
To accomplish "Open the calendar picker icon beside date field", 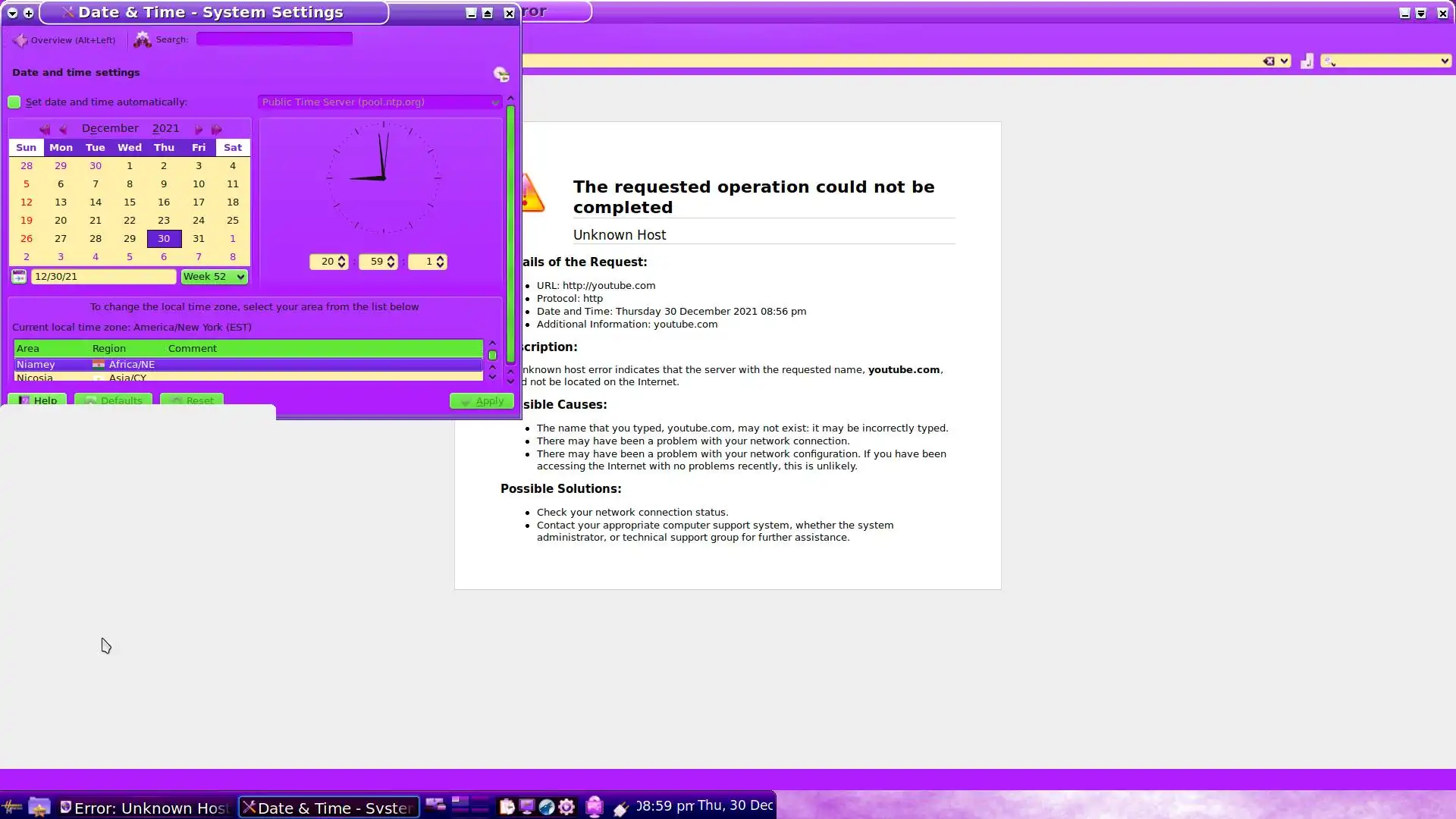I will (x=19, y=277).
